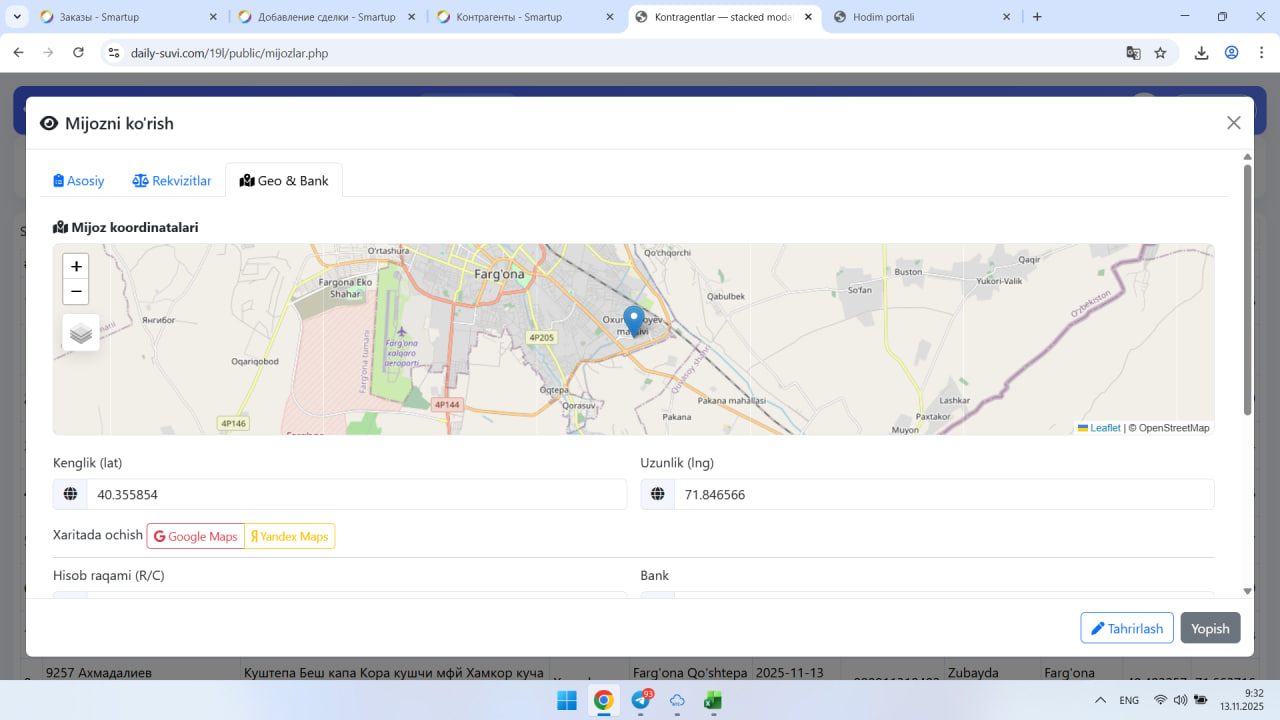Open the map layers control
Screen dimensions: 1280x720
[81, 333]
